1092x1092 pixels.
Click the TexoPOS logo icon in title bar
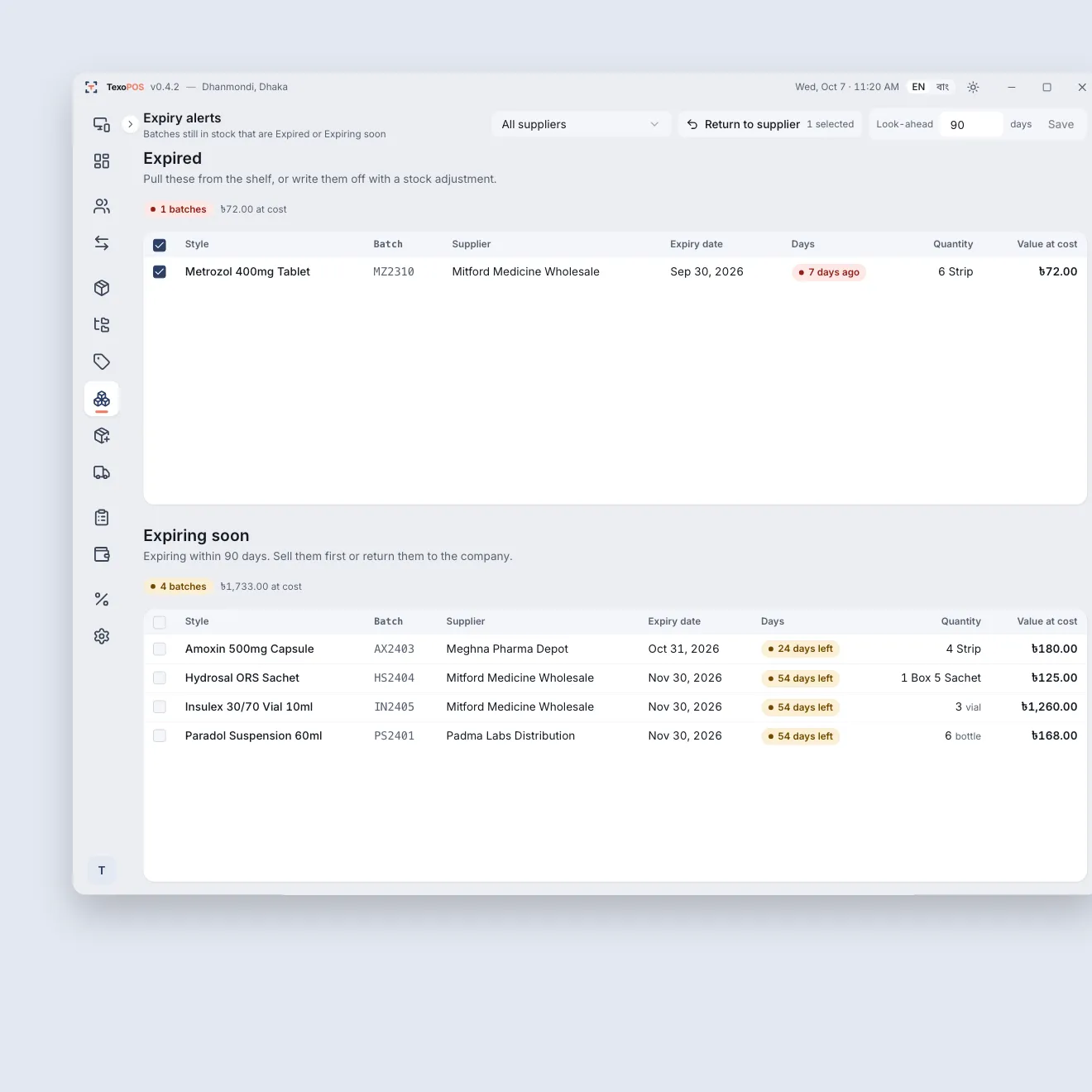pyautogui.click(x=91, y=87)
